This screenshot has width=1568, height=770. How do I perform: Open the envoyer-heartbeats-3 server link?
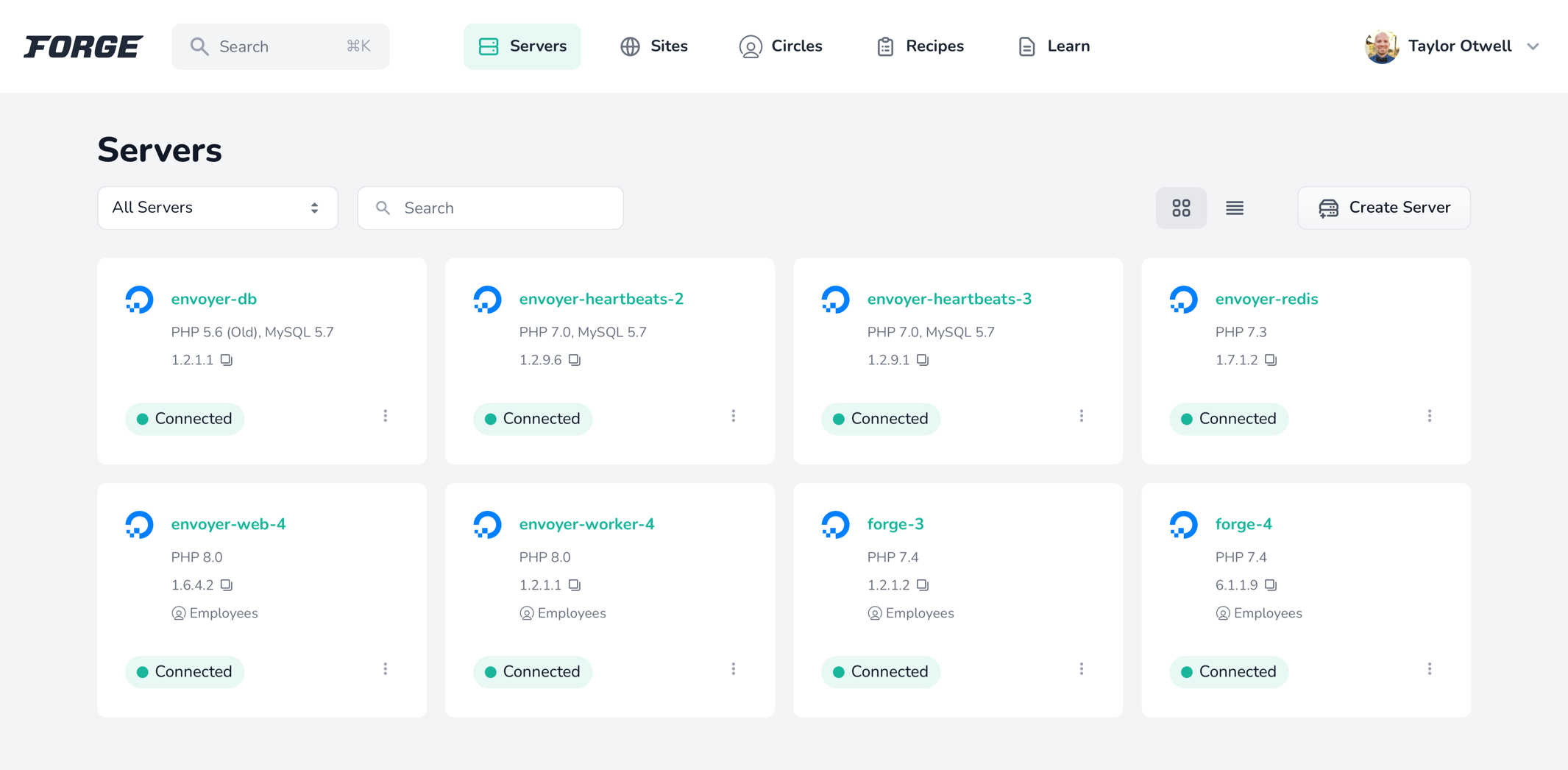click(949, 299)
